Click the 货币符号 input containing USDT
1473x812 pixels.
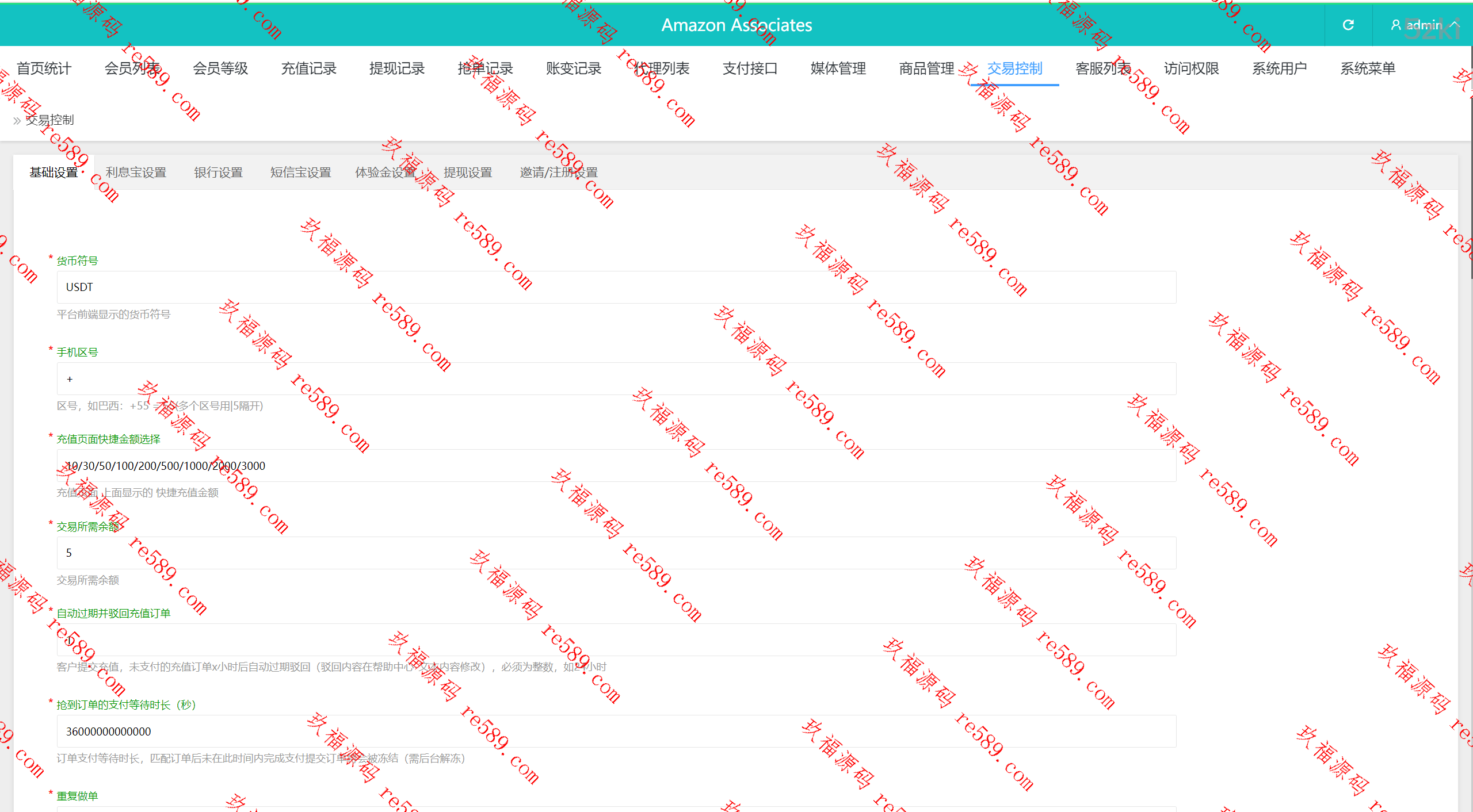click(616, 287)
